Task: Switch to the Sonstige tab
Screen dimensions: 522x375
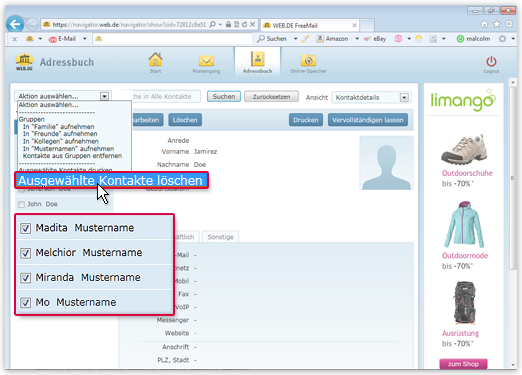Action: pos(220,237)
